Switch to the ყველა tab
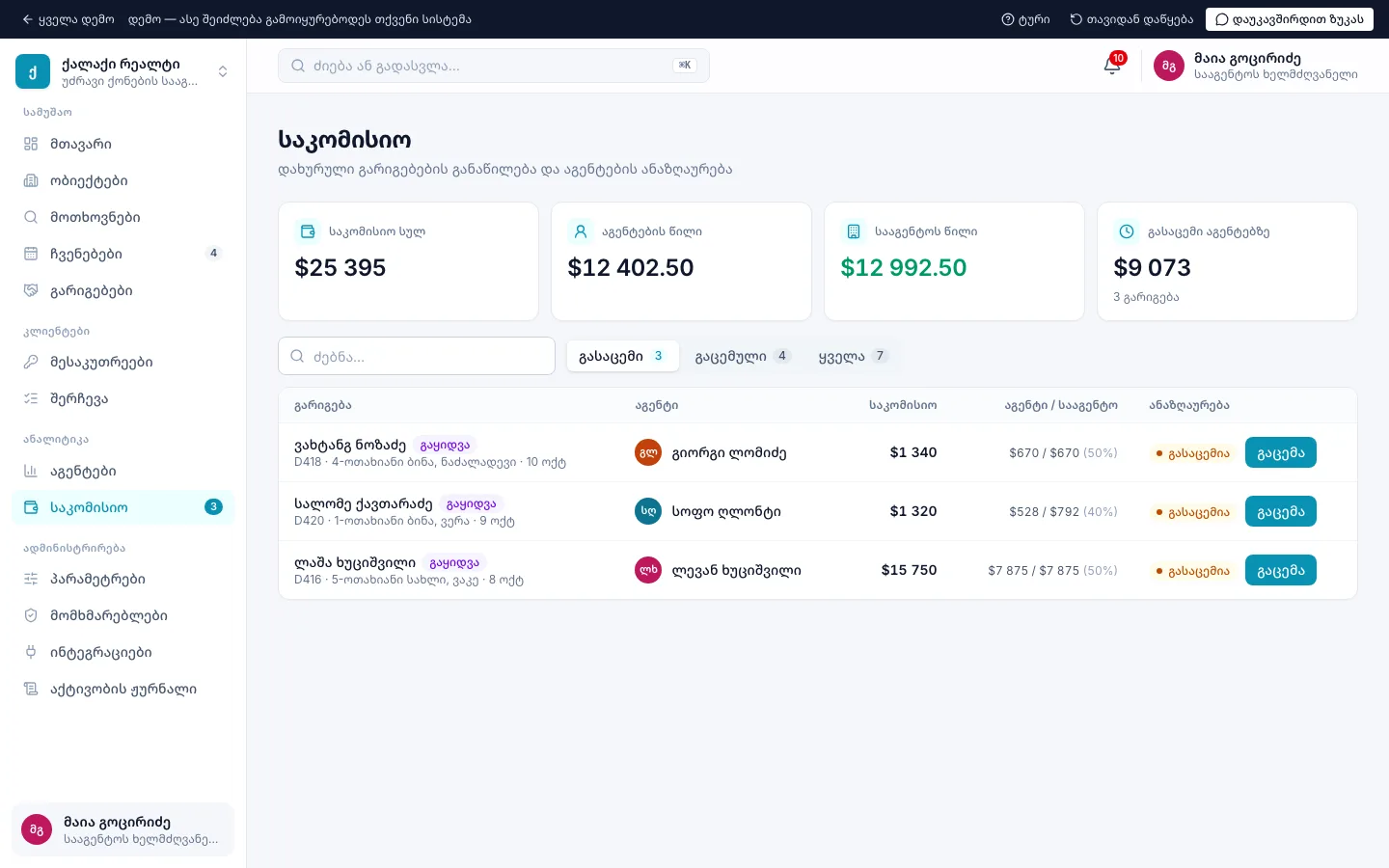The image size is (1389, 868). [853, 356]
